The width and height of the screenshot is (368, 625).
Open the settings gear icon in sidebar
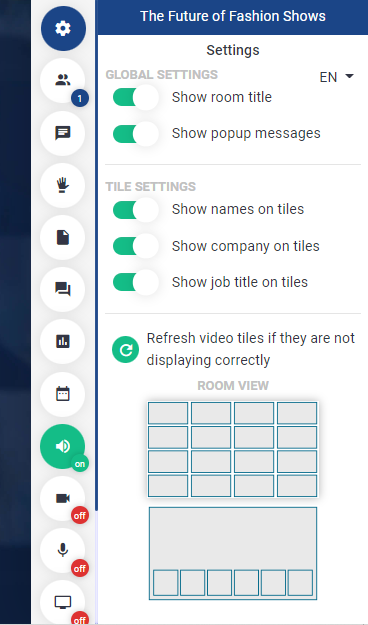(63, 29)
